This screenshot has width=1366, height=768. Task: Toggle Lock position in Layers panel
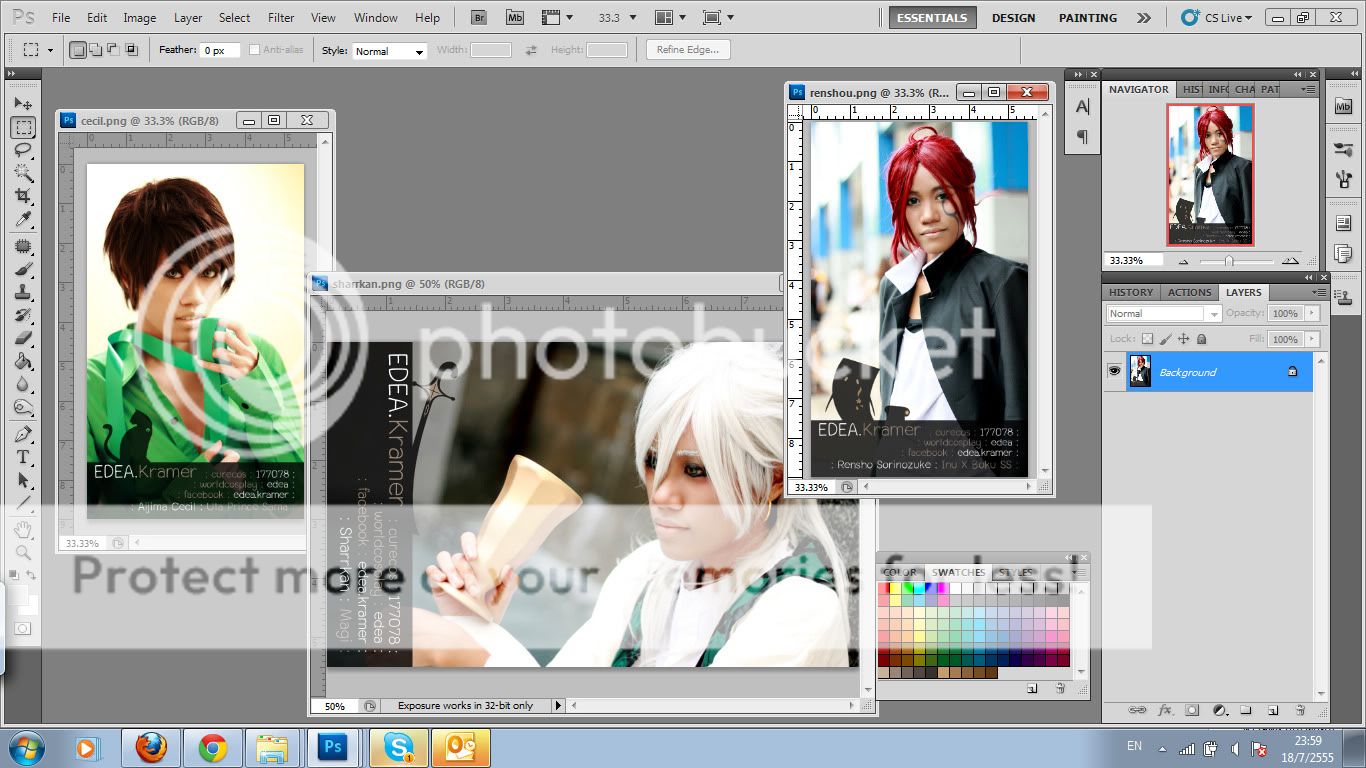click(1183, 339)
